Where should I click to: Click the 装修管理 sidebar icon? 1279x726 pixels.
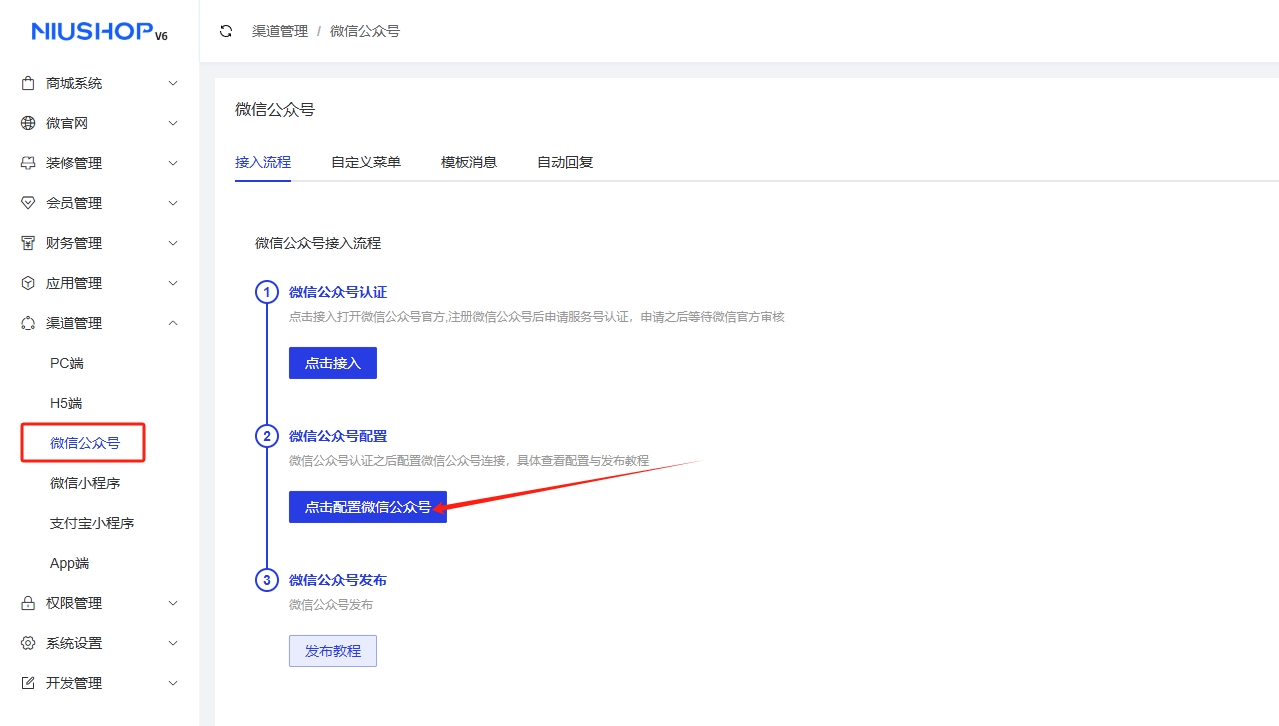coord(28,163)
